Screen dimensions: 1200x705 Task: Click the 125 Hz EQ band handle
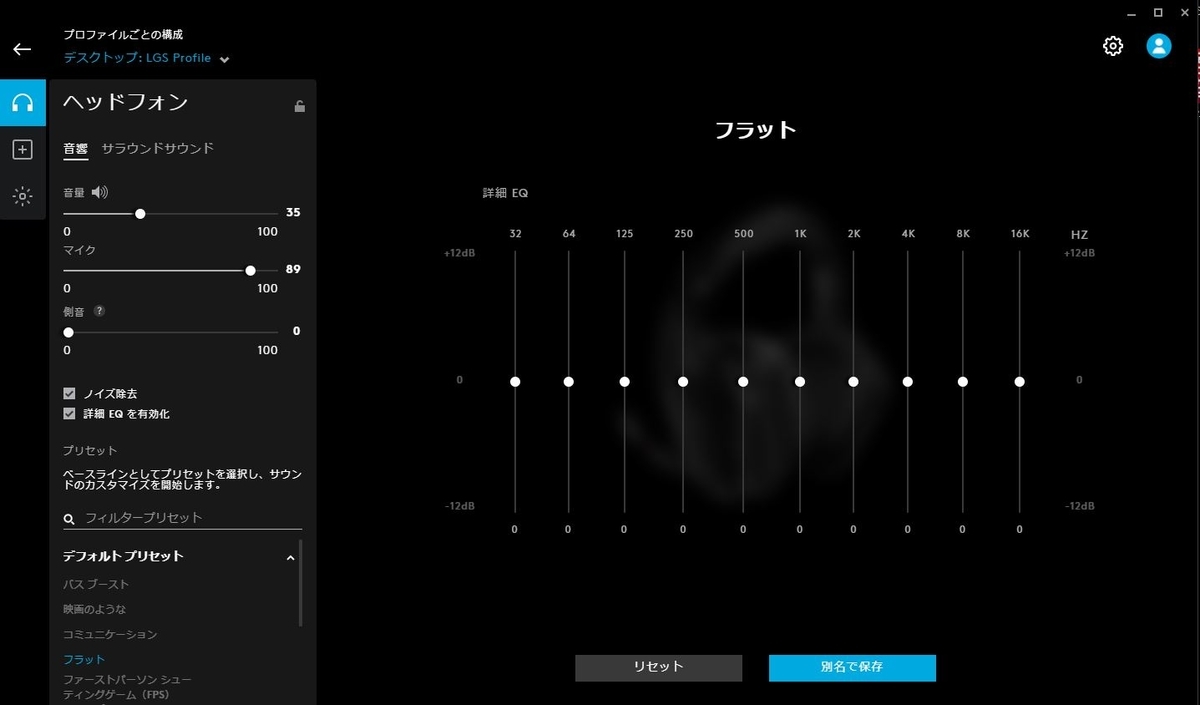coord(624,381)
